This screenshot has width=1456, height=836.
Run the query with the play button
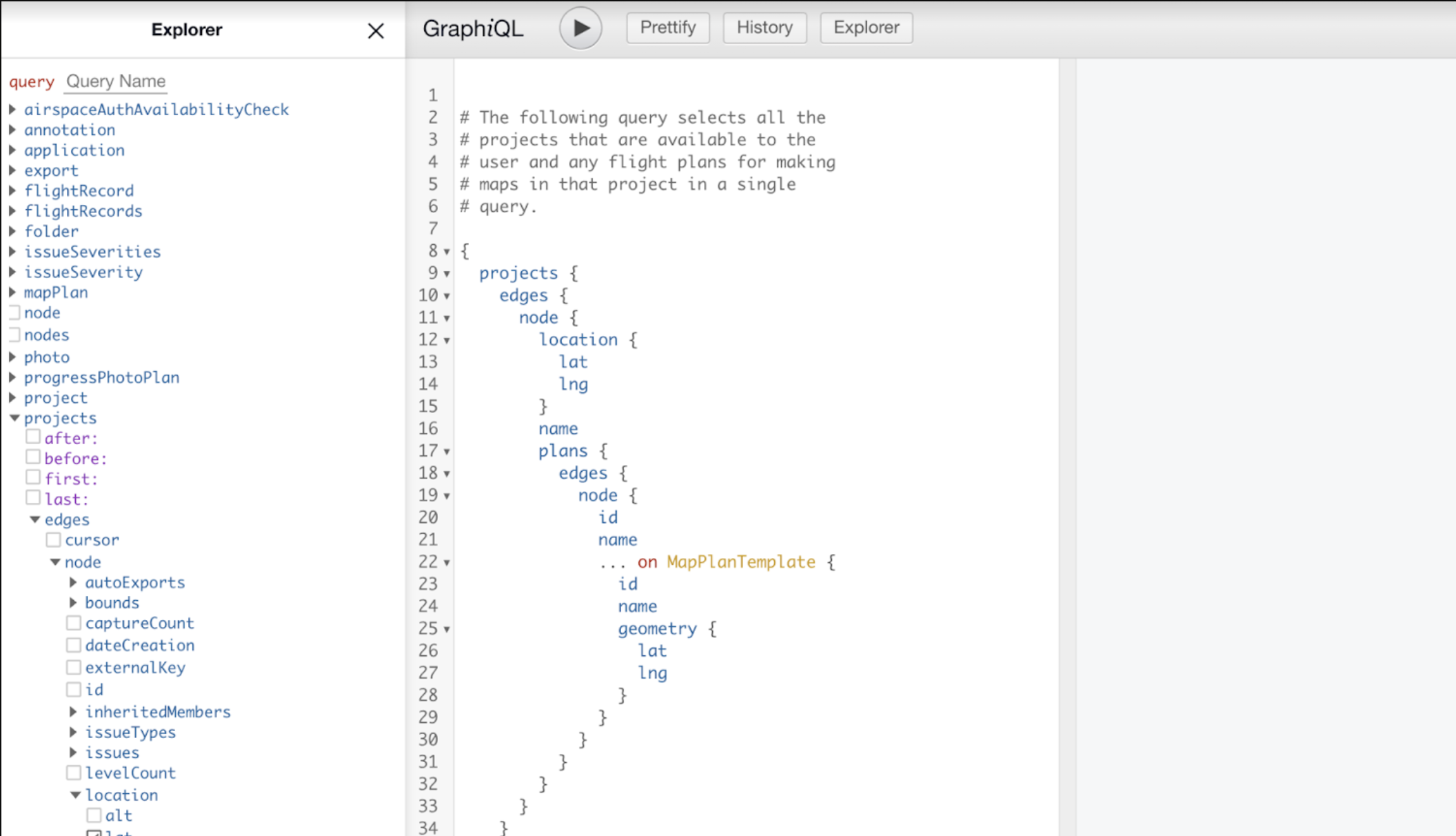[580, 28]
